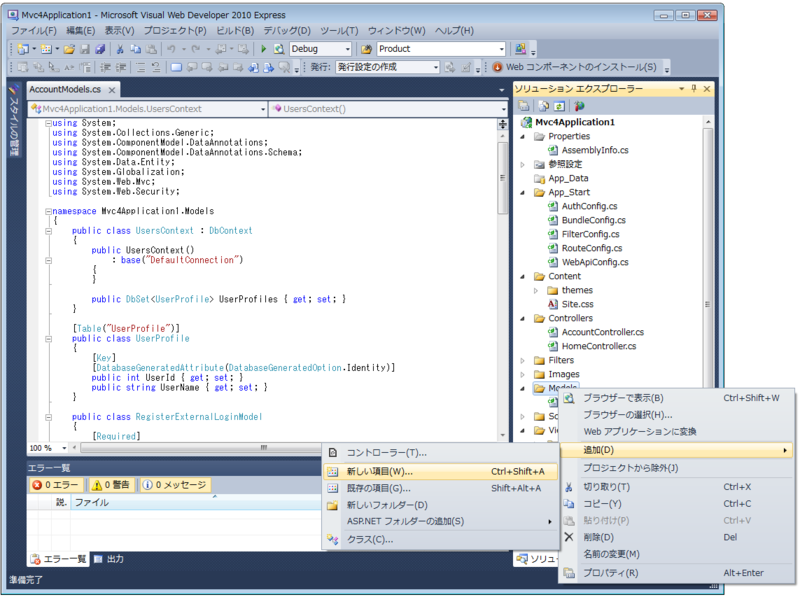The image size is (800, 597).
Task: Close the AccountModels.cs tab
Action: (x=112, y=90)
